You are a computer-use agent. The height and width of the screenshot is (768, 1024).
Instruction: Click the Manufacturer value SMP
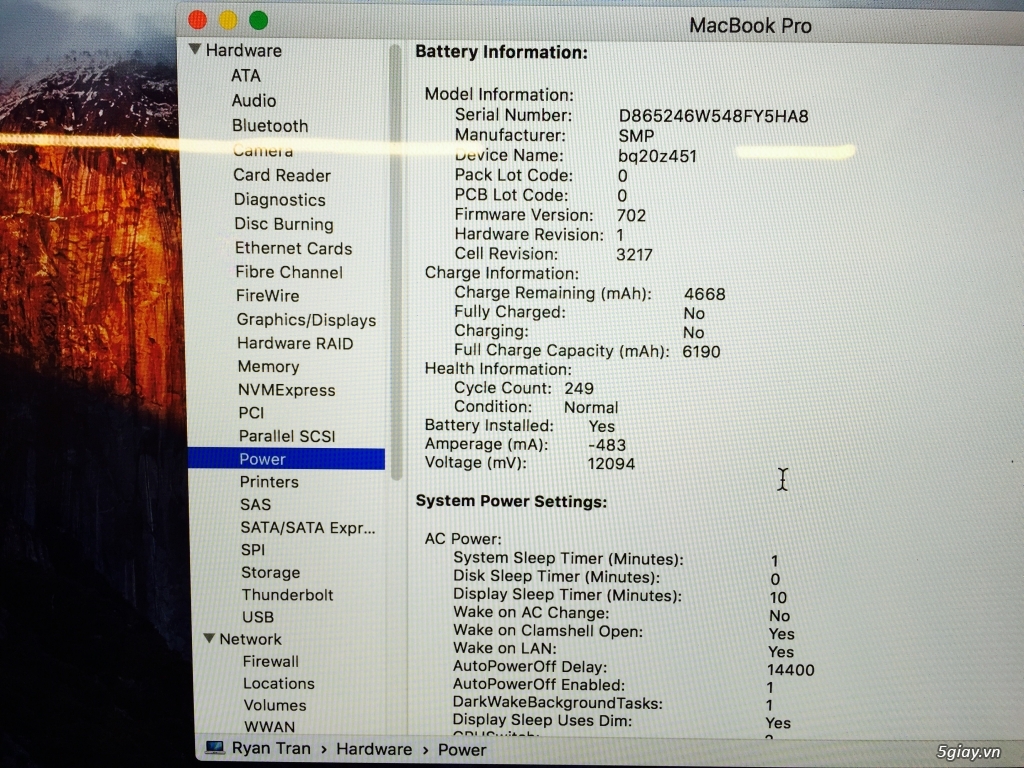[x=636, y=136]
